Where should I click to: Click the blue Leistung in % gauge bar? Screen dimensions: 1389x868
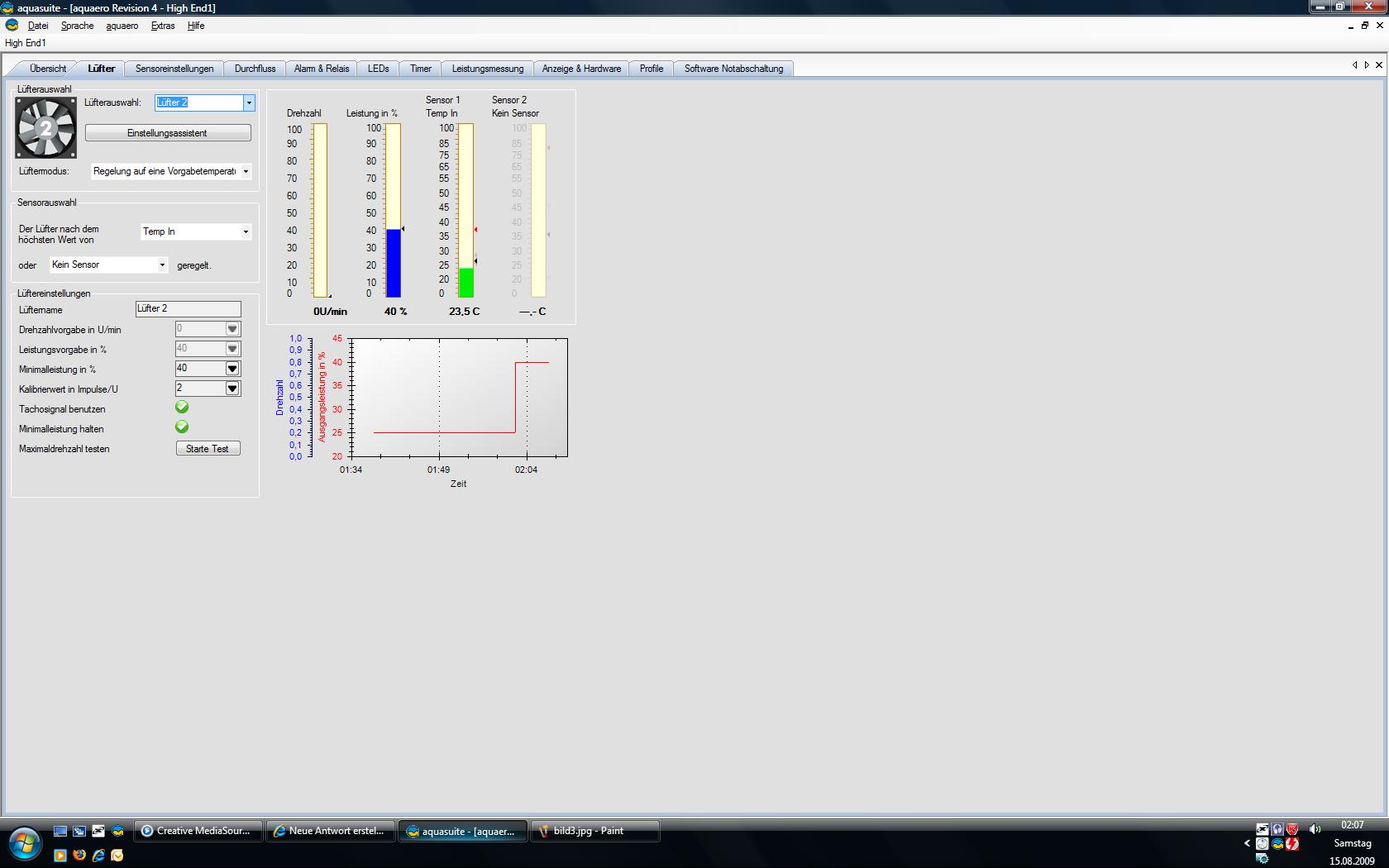[x=394, y=263]
